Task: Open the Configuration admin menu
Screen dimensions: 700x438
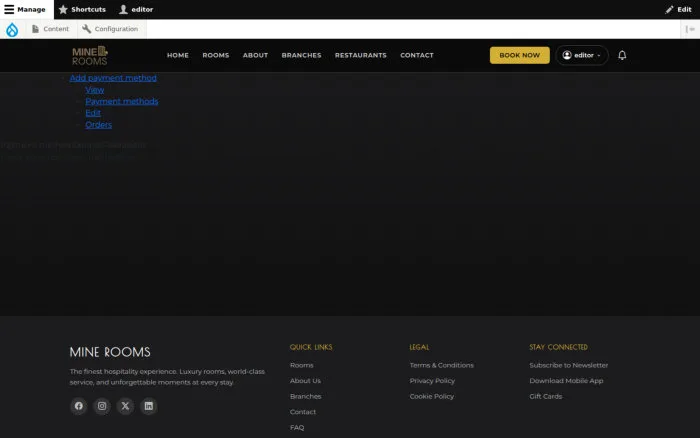Action: 110,29
